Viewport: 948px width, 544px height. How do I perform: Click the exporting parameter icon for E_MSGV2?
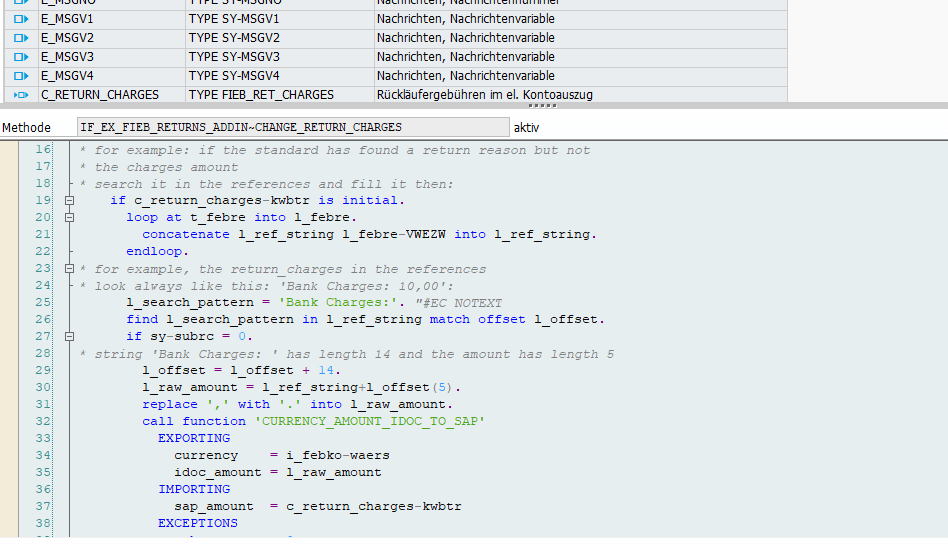pos(20,38)
